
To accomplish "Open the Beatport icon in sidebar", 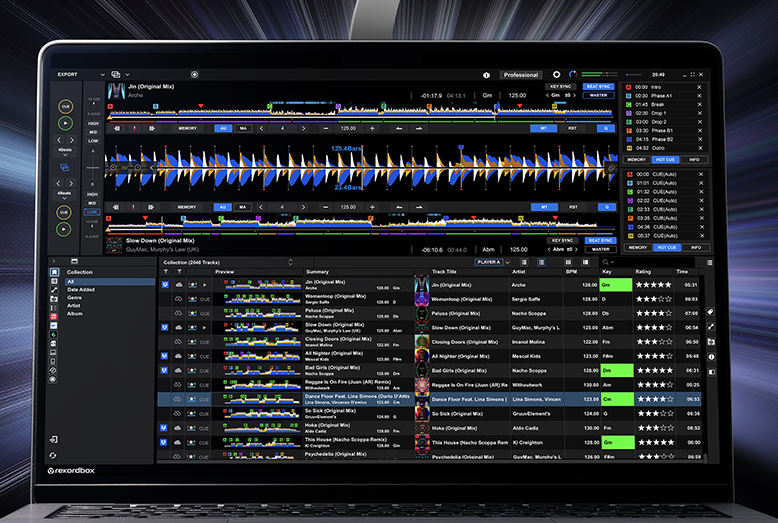I will pyautogui.click(x=54, y=326).
